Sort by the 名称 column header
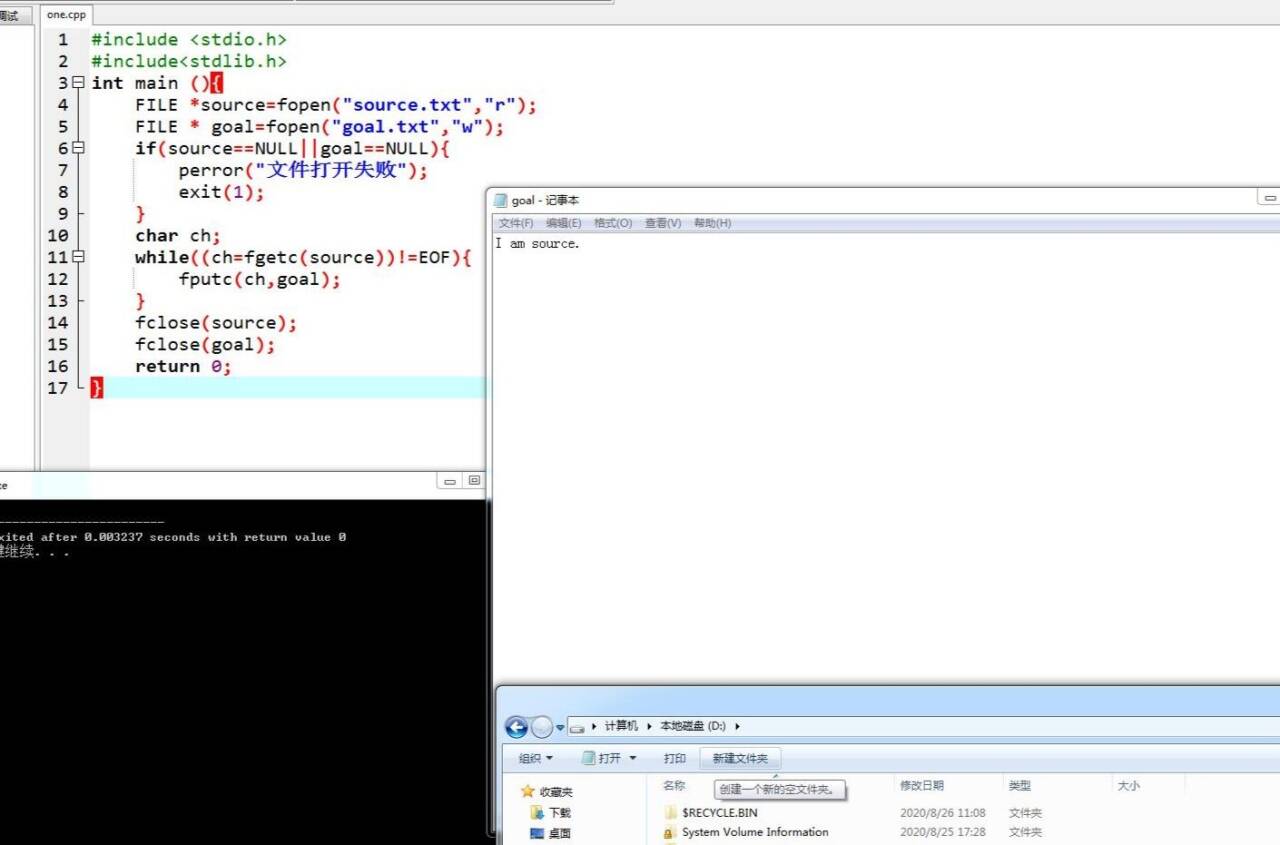The width and height of the screenshot is (1280, 845). (x=674, y=786)
